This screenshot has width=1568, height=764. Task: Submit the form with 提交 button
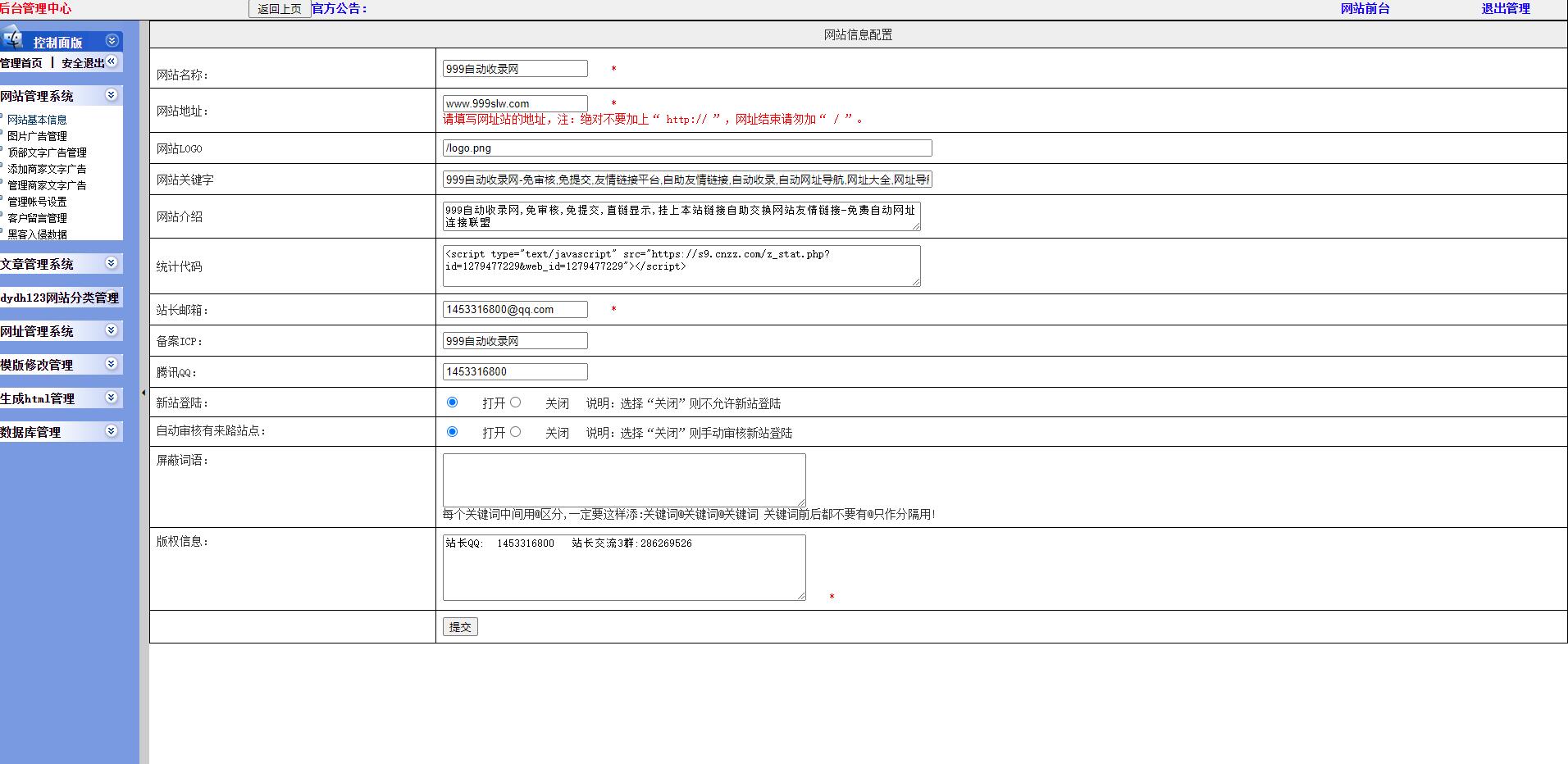click(460, 627)
